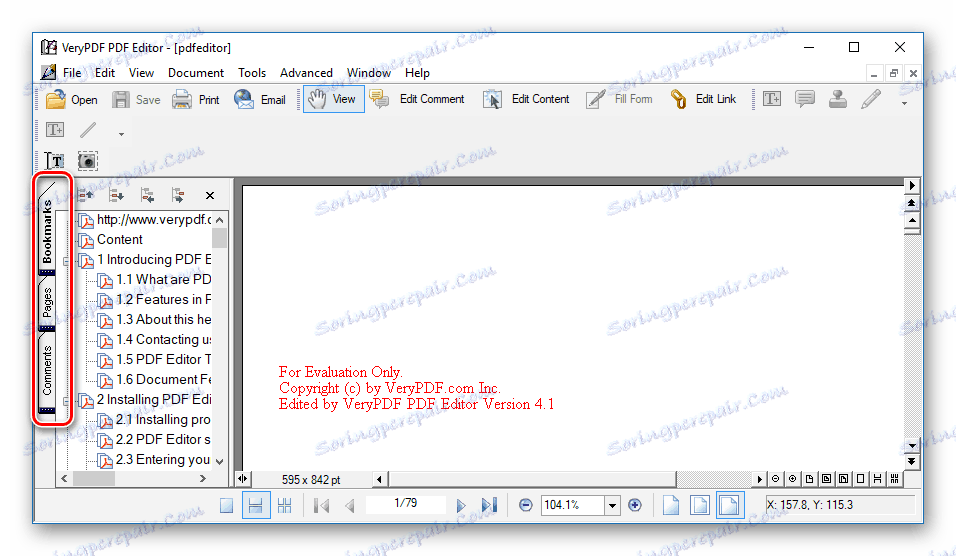Click the document scrollbar's down arrow

pyautogui.click(x=911, y=446)
